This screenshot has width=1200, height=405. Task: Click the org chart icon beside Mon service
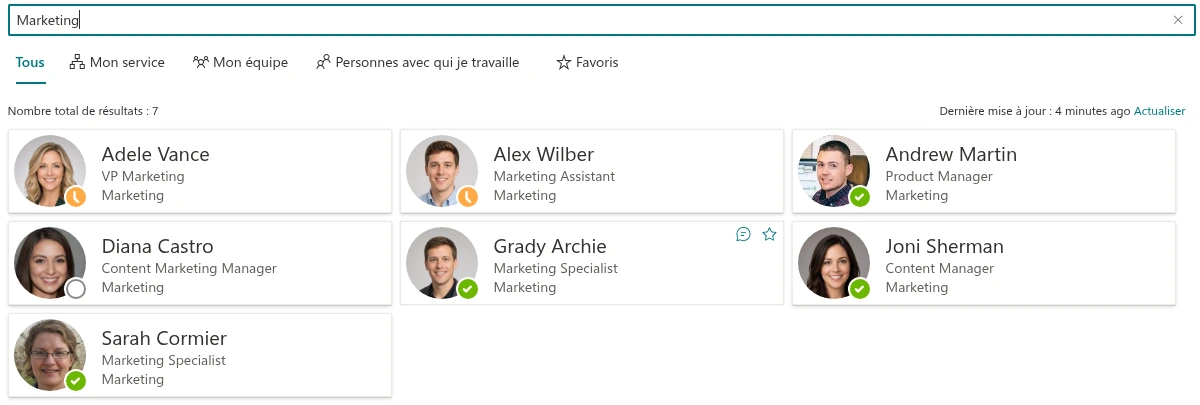77,62
